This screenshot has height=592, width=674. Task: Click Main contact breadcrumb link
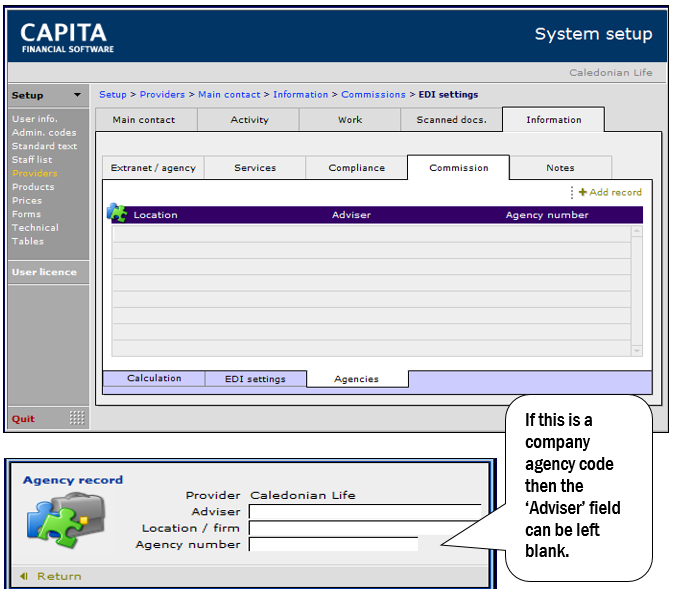[229, 95]
